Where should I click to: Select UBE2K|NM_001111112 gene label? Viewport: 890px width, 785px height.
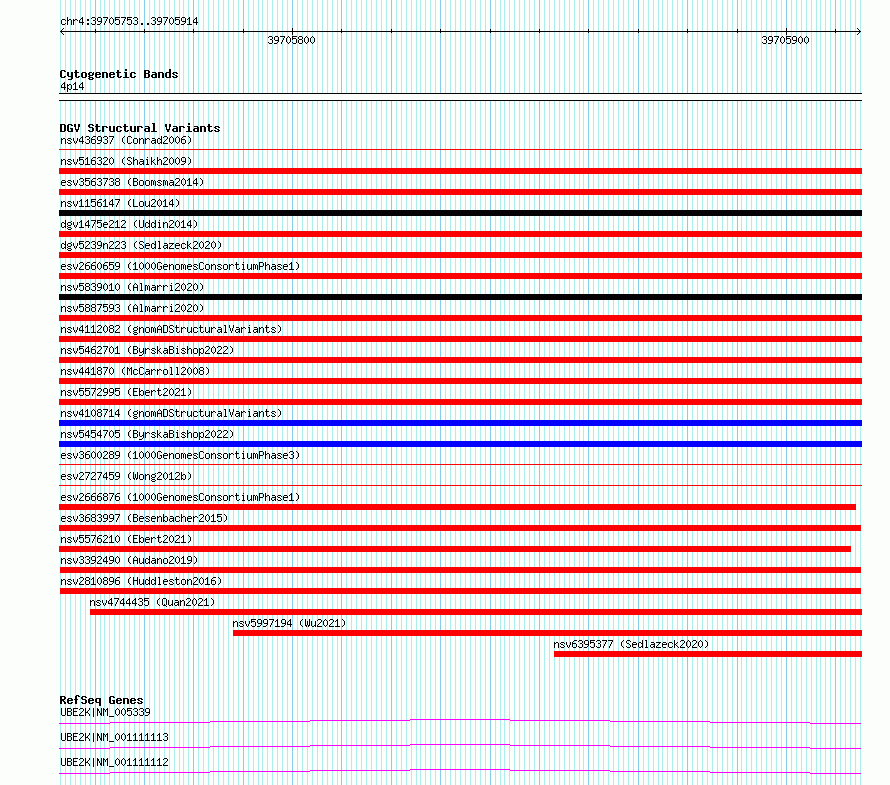point(114,762)
